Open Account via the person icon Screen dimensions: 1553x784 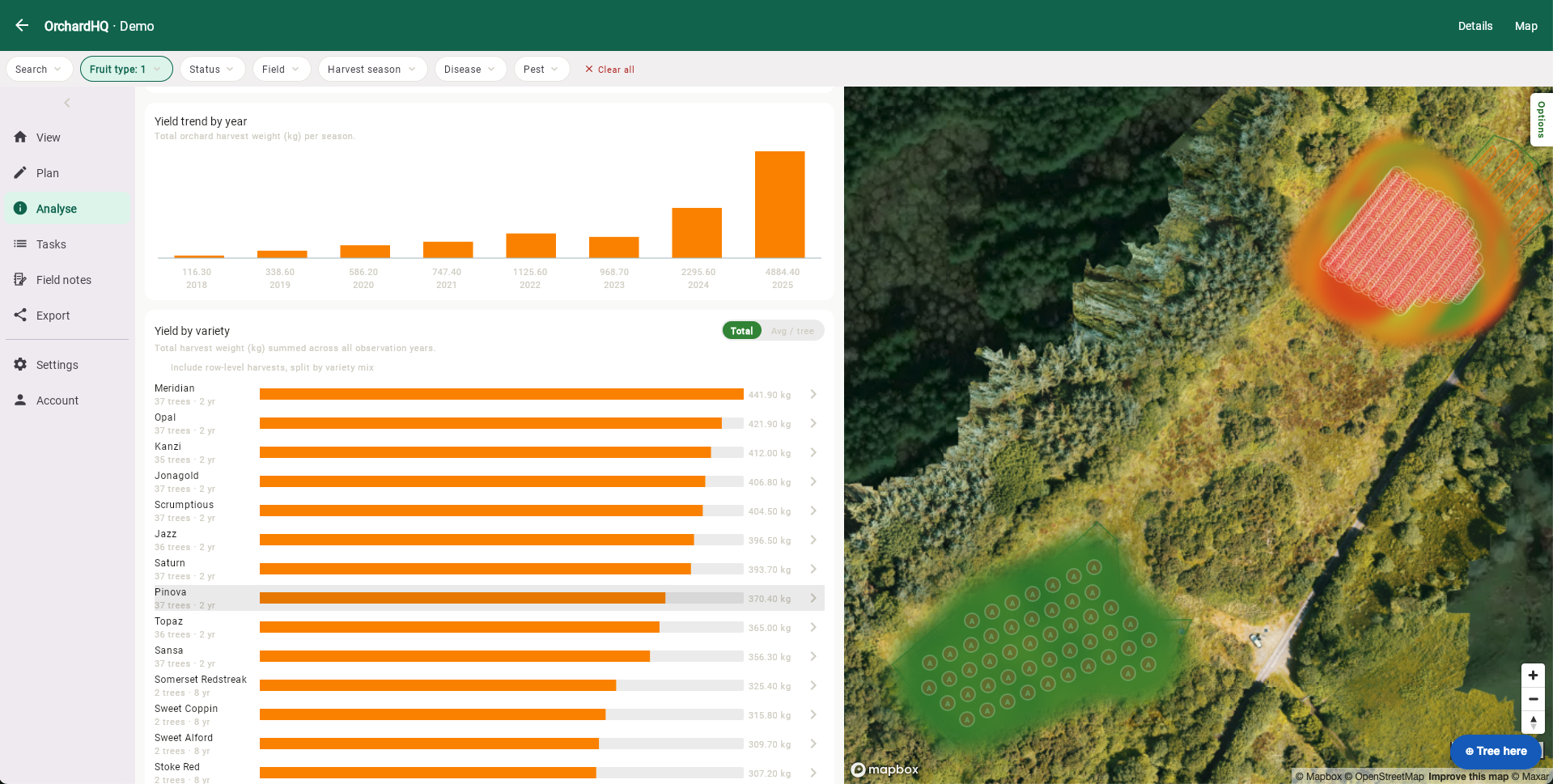20,400
